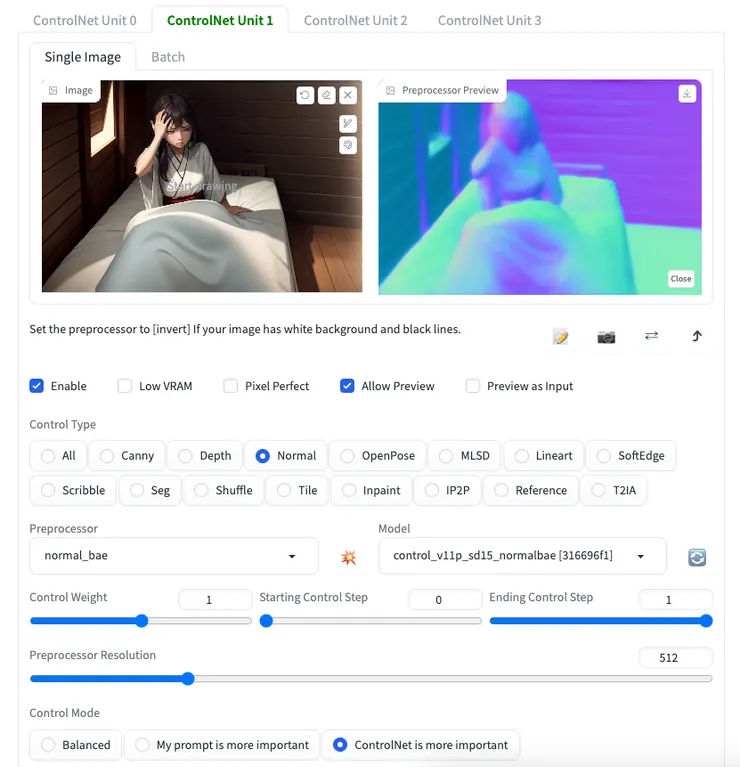
Task: Click the normal map preview image
Action: point(540,187)
